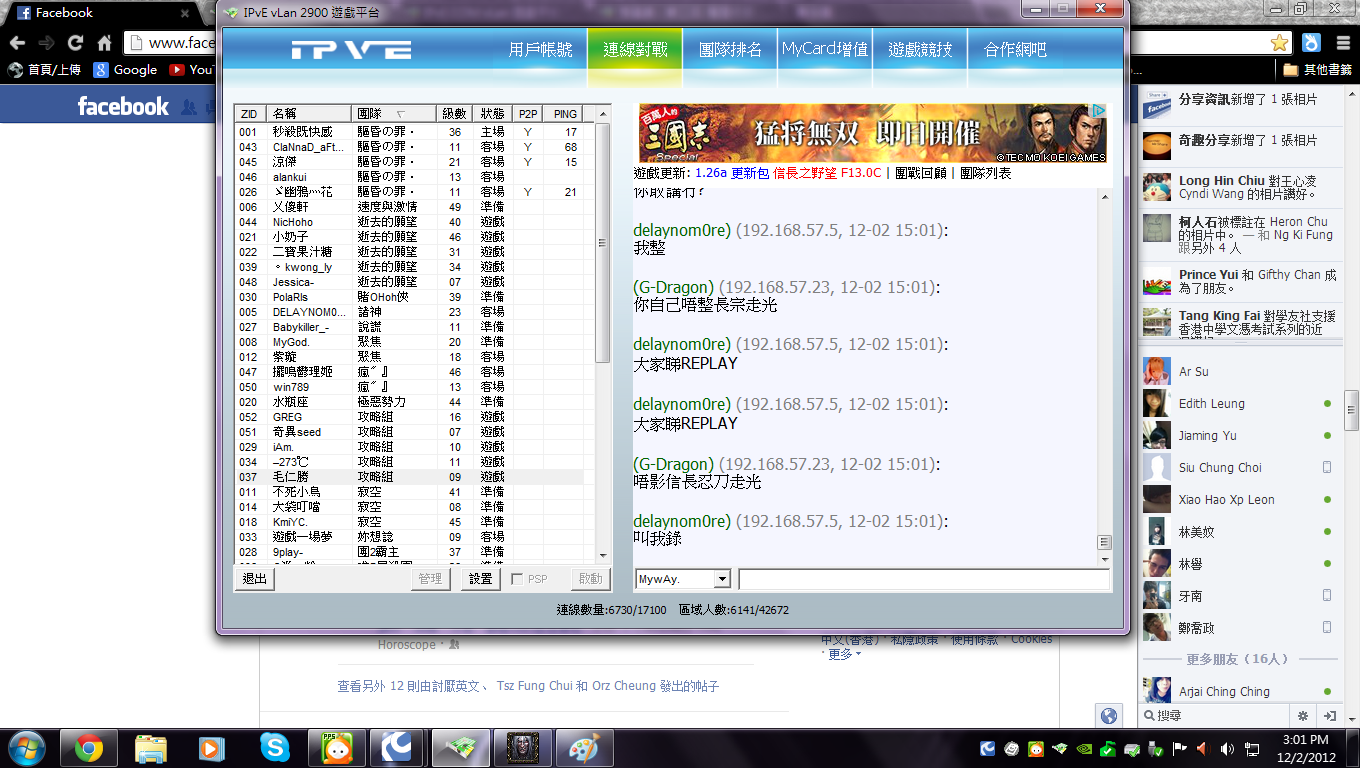Open the 團戰回顧 link
The width and height of the screenshot is (1360, 768).
(x=922, y=173)
